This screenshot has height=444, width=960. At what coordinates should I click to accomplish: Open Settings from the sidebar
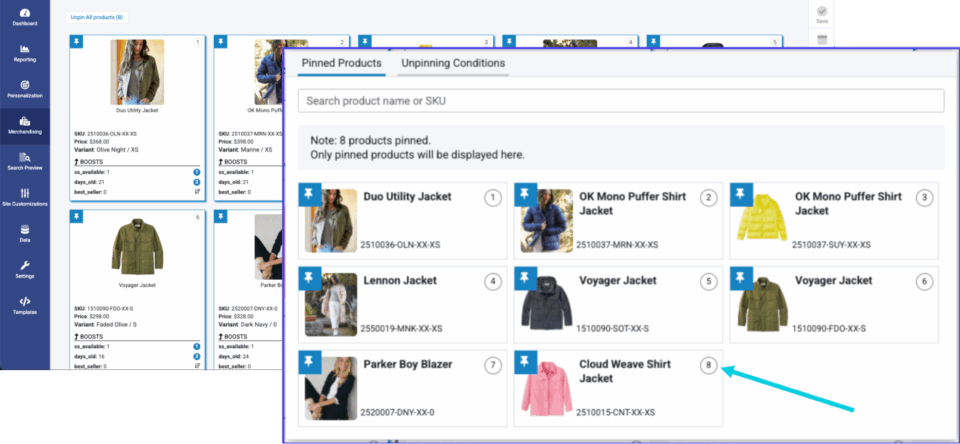(25, 269)
